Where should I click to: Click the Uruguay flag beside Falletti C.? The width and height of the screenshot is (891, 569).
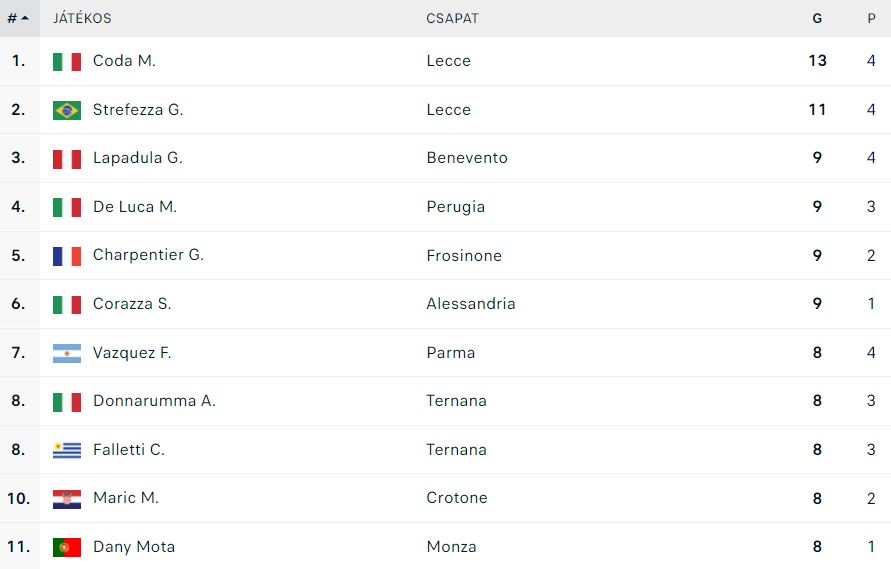pos(66,451)
